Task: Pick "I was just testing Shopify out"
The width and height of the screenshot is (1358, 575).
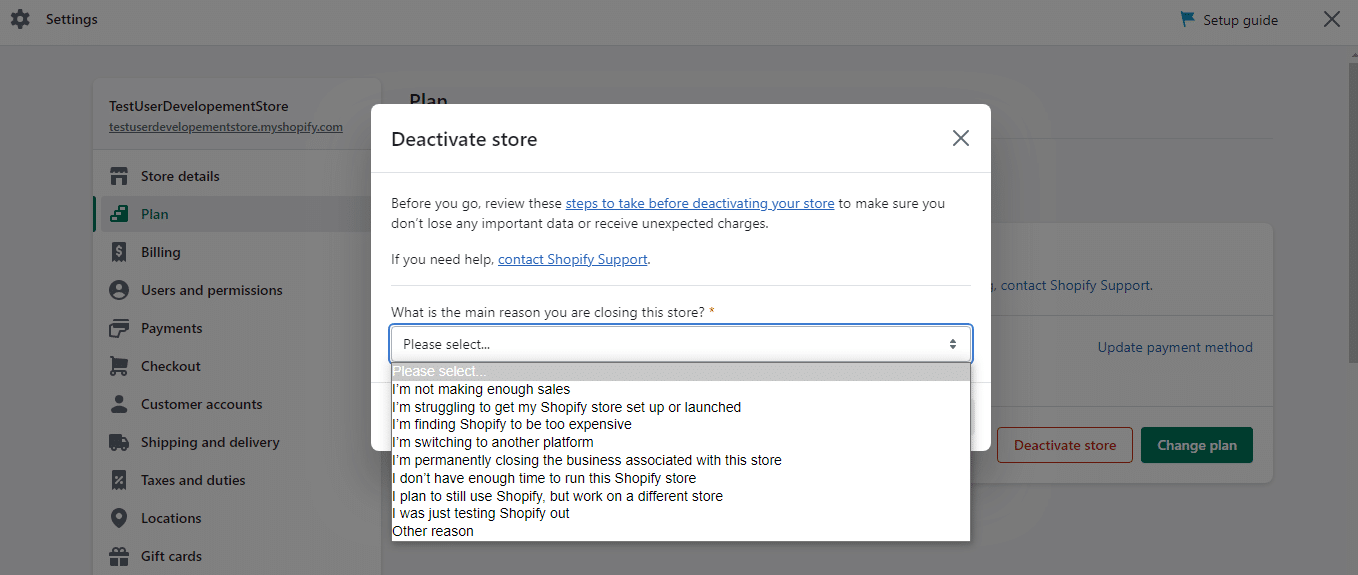Action: click(x=481, y=513)
